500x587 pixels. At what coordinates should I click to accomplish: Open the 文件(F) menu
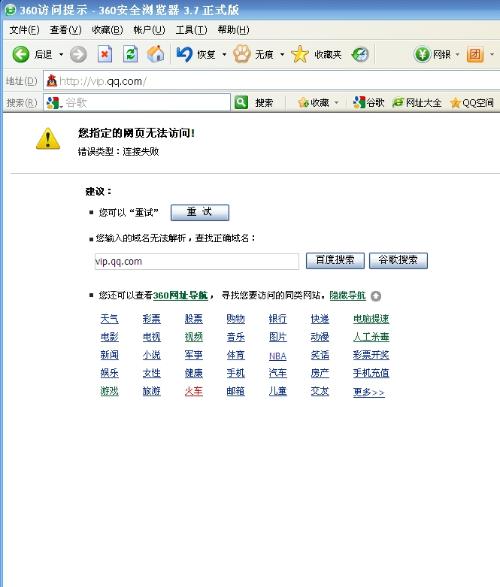[24, 30]
